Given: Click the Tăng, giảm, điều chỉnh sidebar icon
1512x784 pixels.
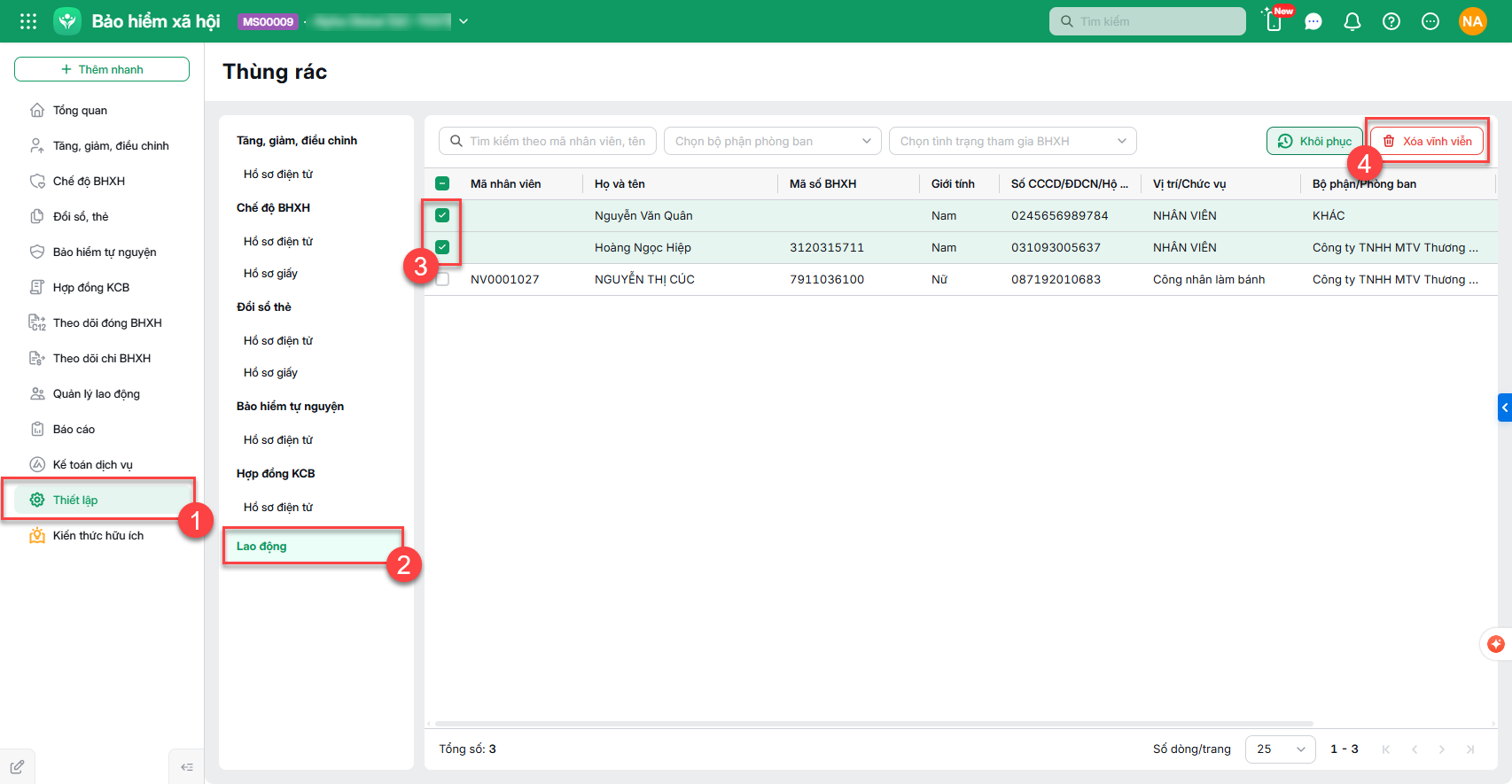Looking at the screenshot, I should pyautogui.click(x=37, y=145).
